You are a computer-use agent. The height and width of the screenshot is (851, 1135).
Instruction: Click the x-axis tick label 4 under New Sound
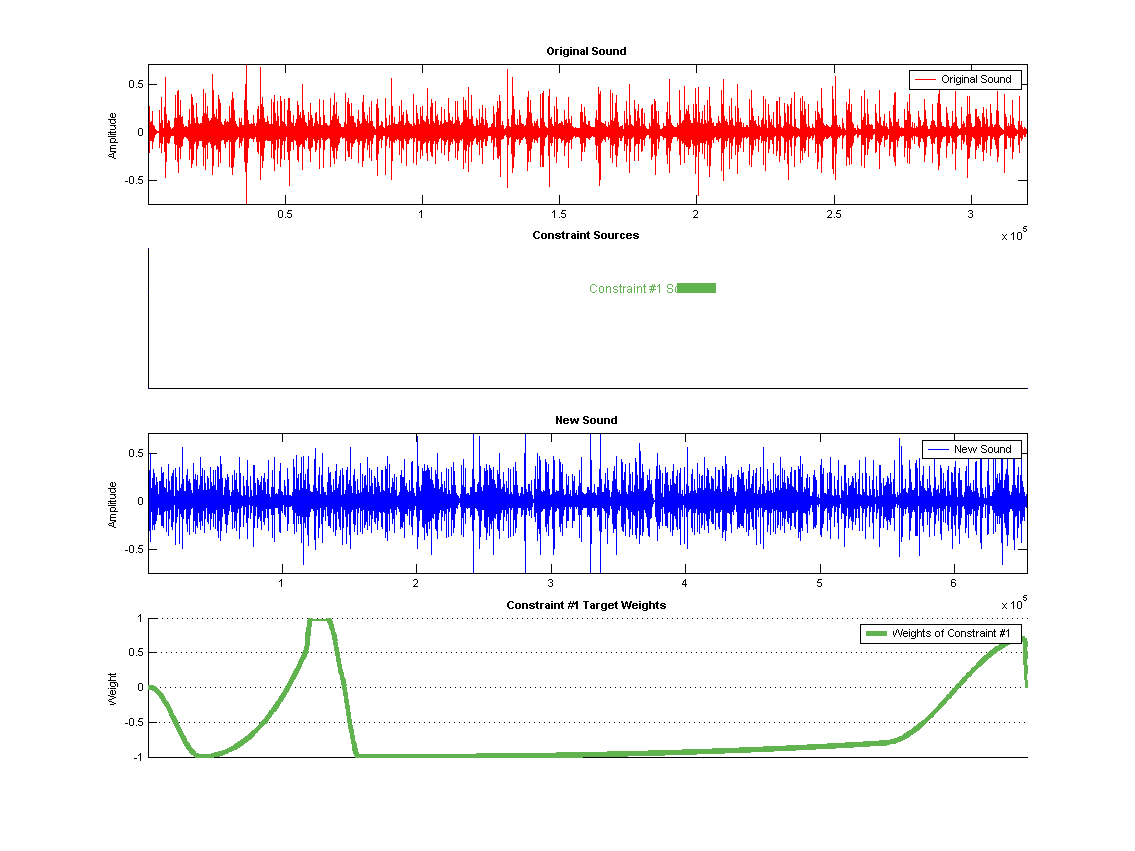pos(684,584)
